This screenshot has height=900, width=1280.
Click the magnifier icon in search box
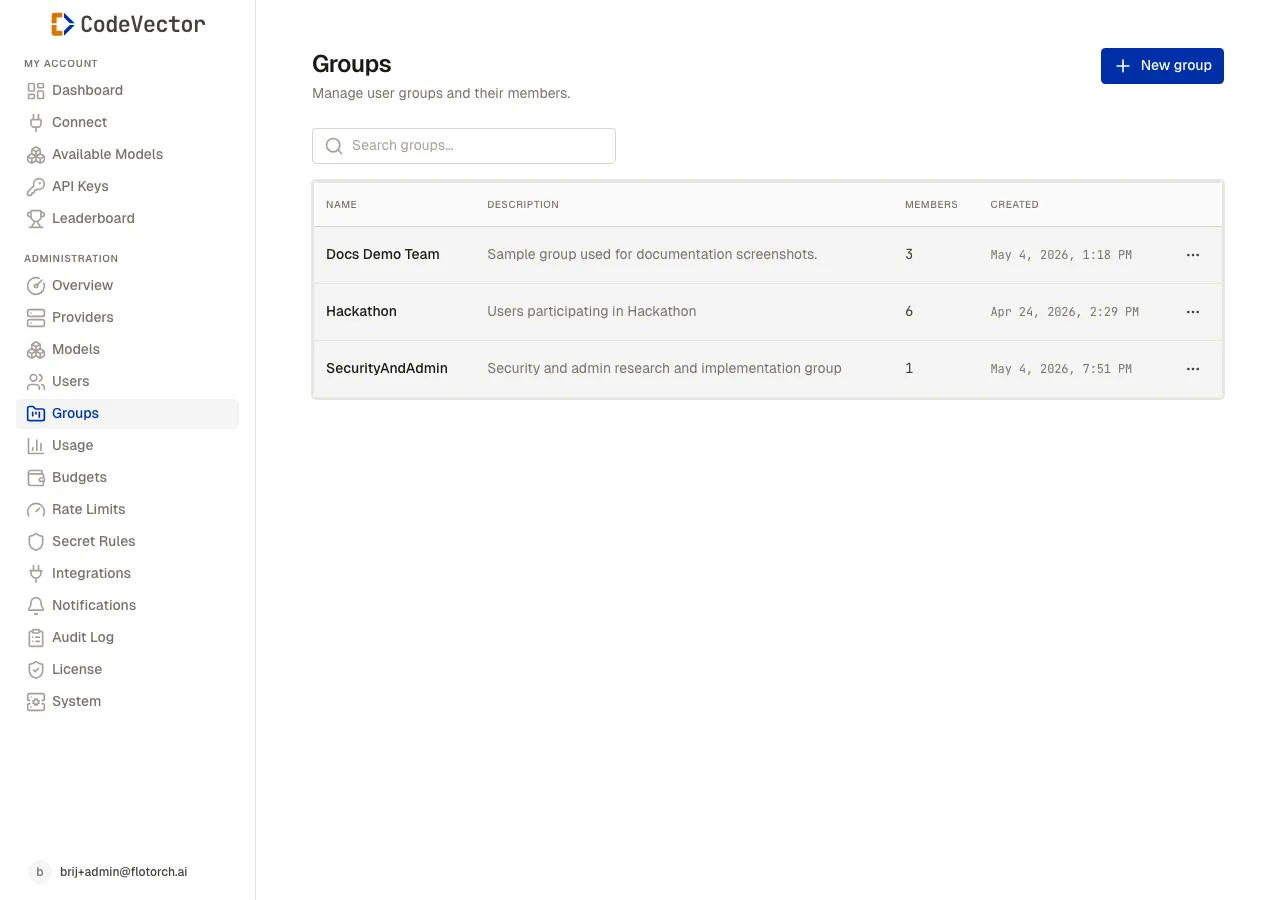(334, 146)
